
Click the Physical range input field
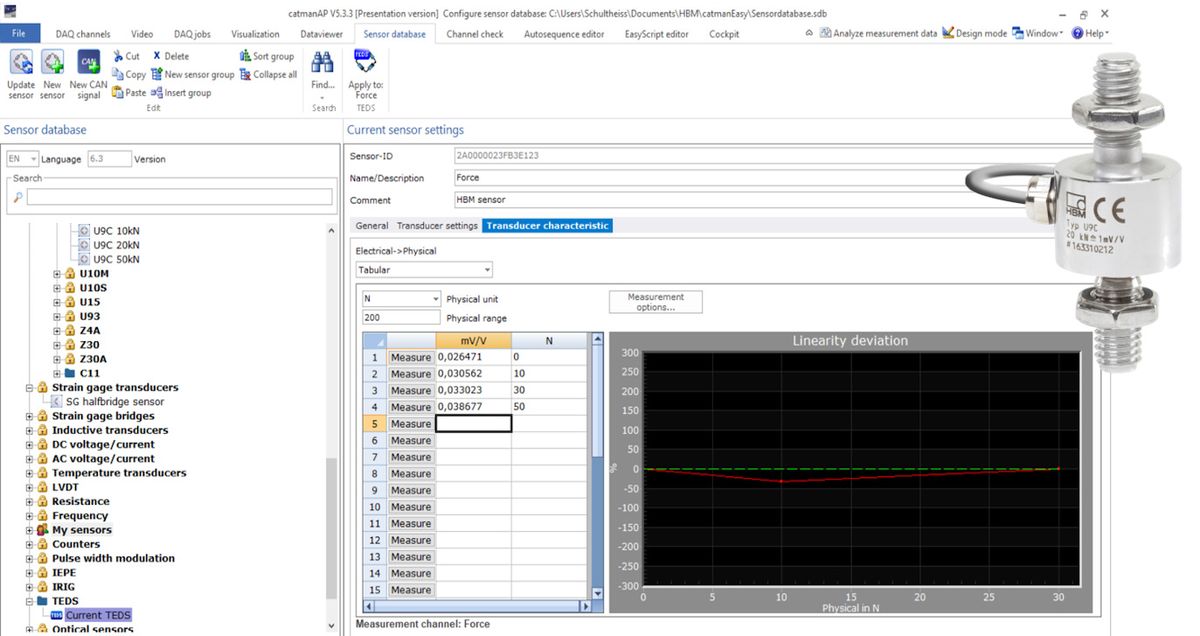pos(401,318)
